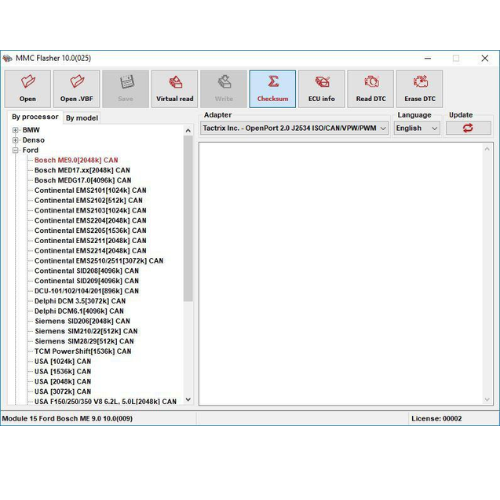
Task: Click the Denso tree label
Action: (33, 140)
